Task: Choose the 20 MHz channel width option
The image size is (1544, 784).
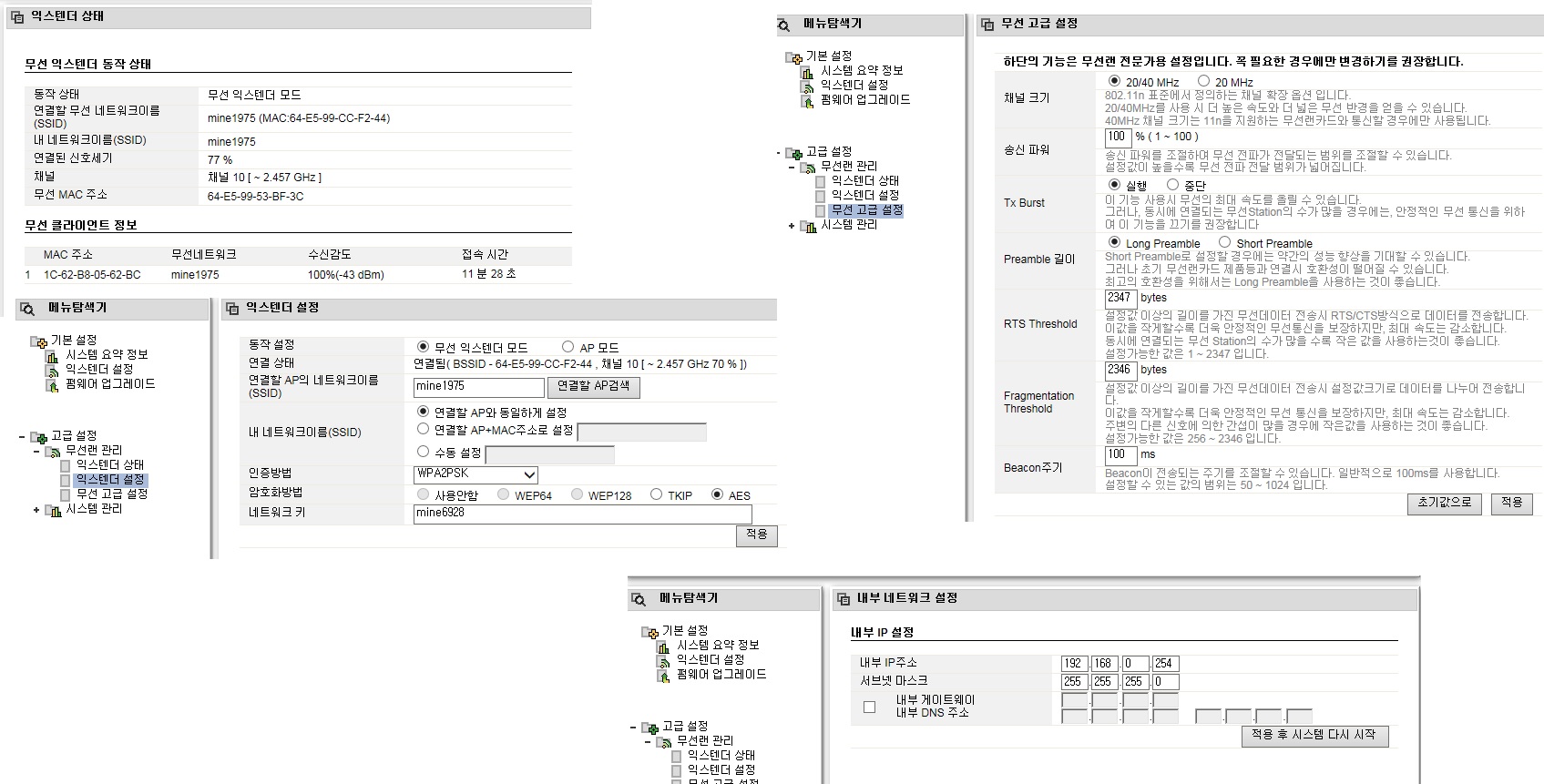Action: (x=1203, y=81)
